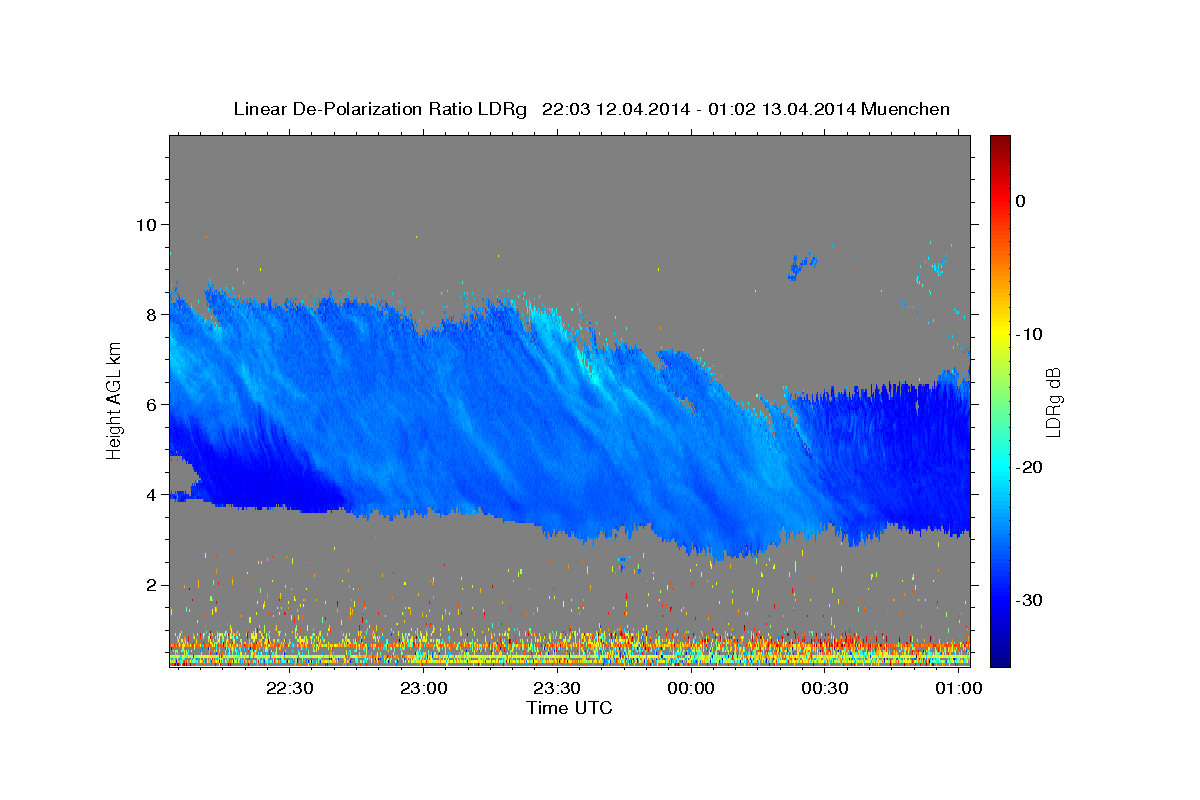Click the noisy red-yellow band near ground level
1200x800 pixels.
click(570, 648)
